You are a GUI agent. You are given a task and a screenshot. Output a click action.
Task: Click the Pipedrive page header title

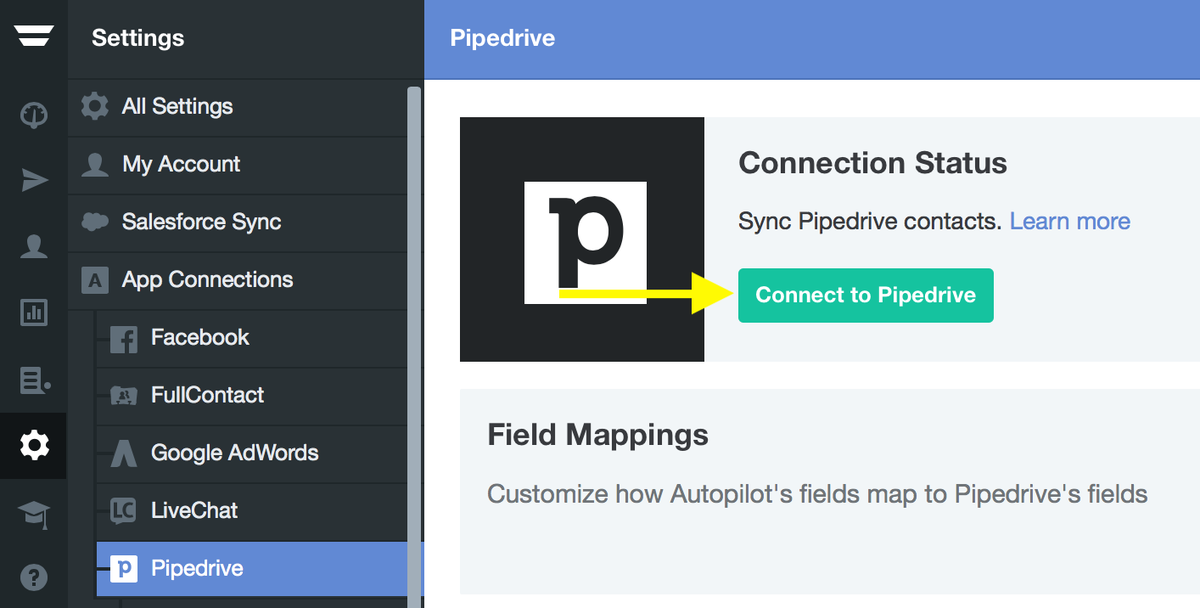pyautogui.click(x=503, y=38)
